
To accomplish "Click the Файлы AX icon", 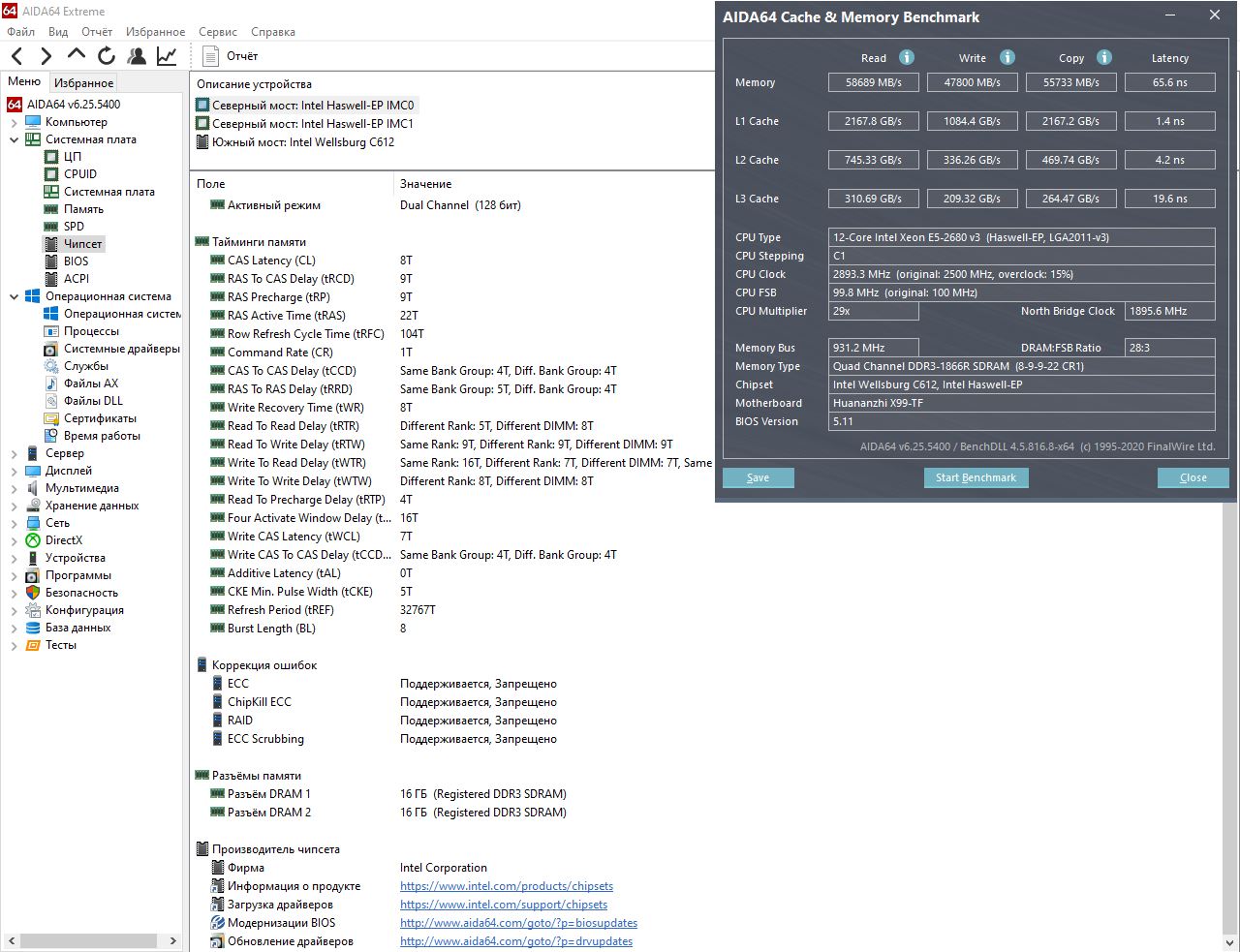I will 51,384.
